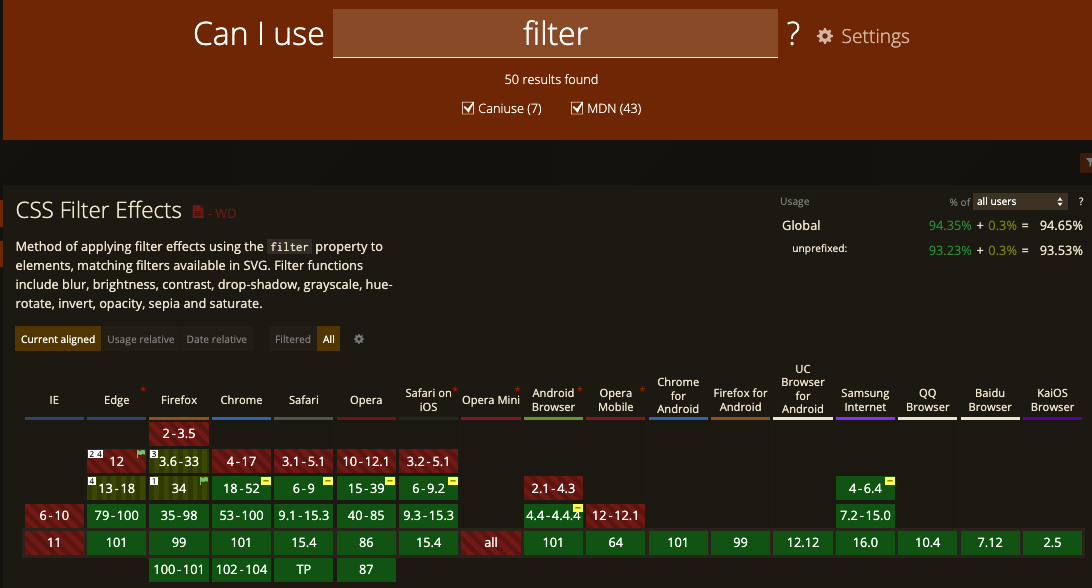Click yellow prefix marker on Safari 6-9
Viewport: 1092px width, 588px height.
(328, 481)
